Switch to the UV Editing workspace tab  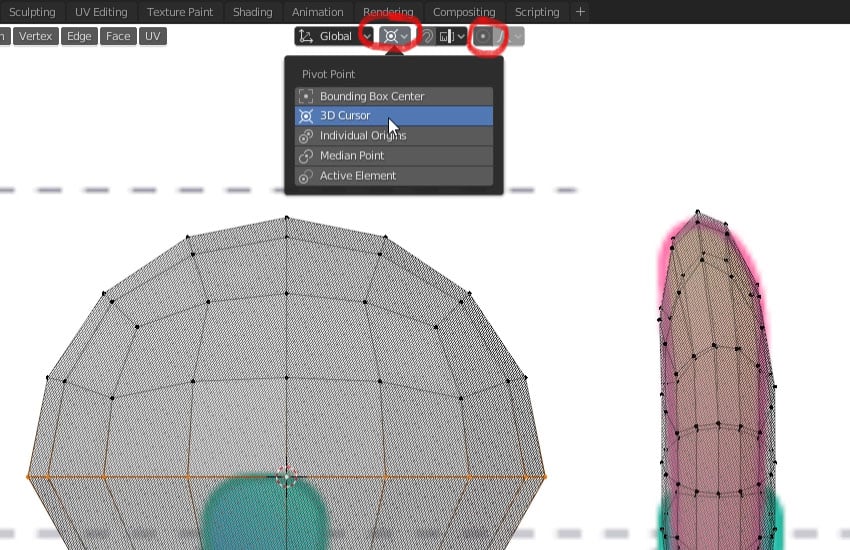point(101,12)
